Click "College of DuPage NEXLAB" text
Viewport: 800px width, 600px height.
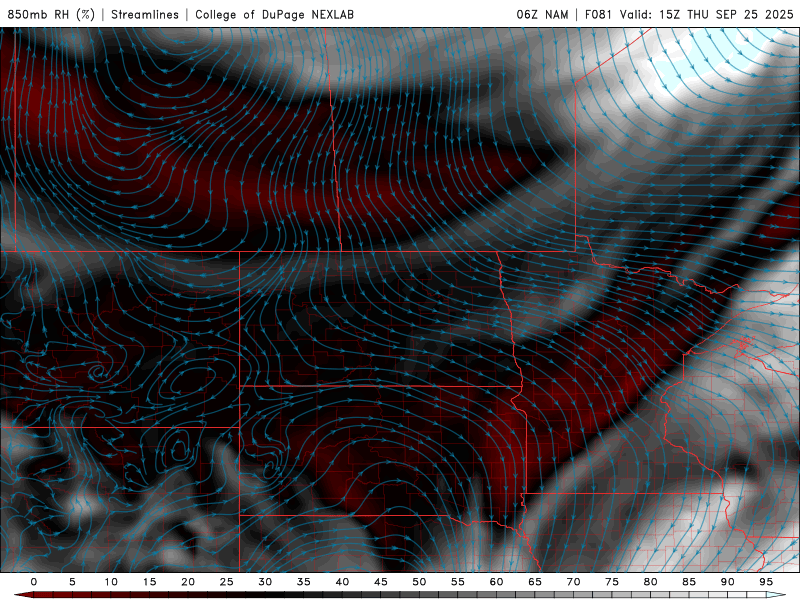pos(274,14)
